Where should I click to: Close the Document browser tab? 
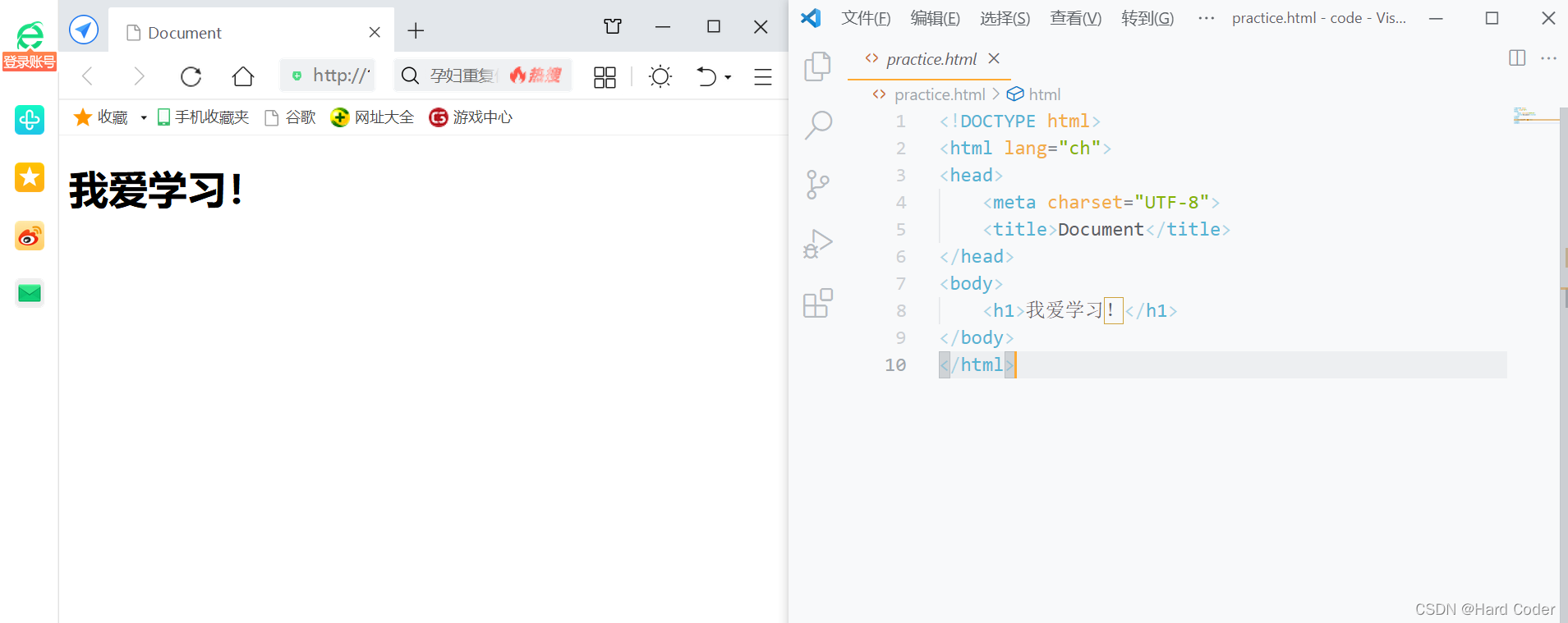pos(375,32)
